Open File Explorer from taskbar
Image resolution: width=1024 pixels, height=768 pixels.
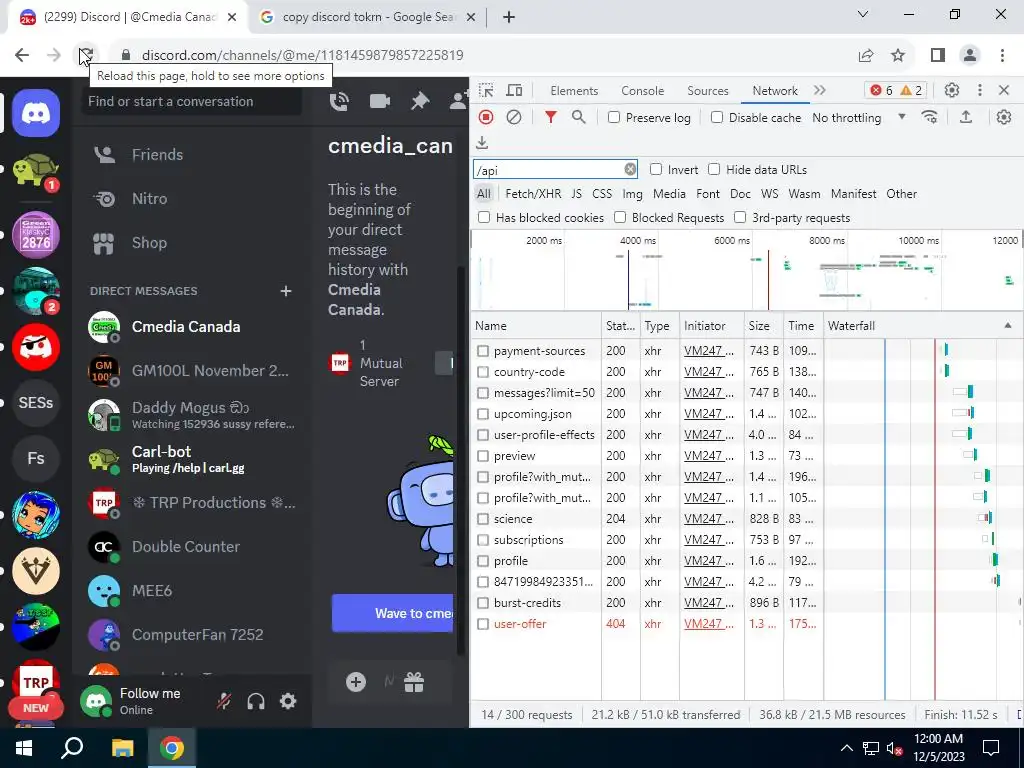122,748
